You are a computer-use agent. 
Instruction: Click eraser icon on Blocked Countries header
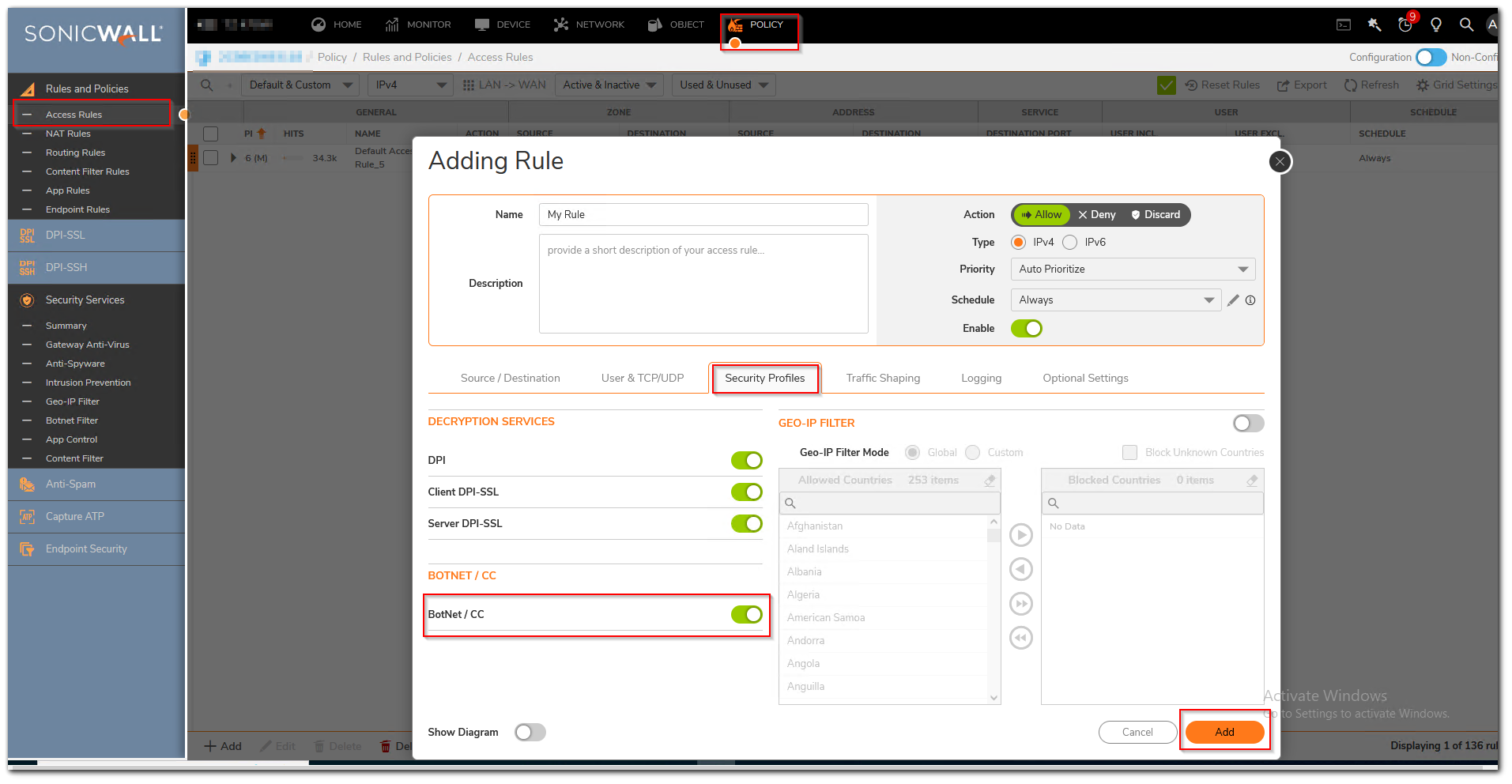[1252, 481]
